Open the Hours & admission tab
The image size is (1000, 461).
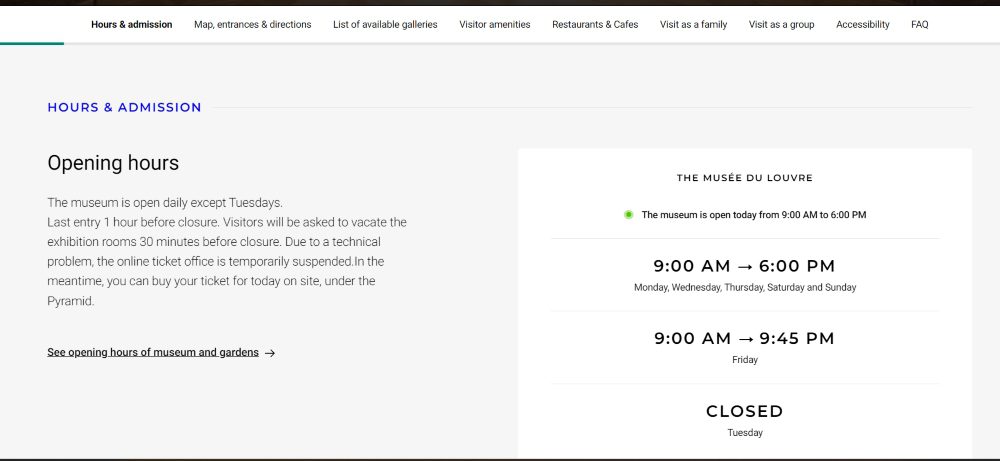click(x=131, y=25)
